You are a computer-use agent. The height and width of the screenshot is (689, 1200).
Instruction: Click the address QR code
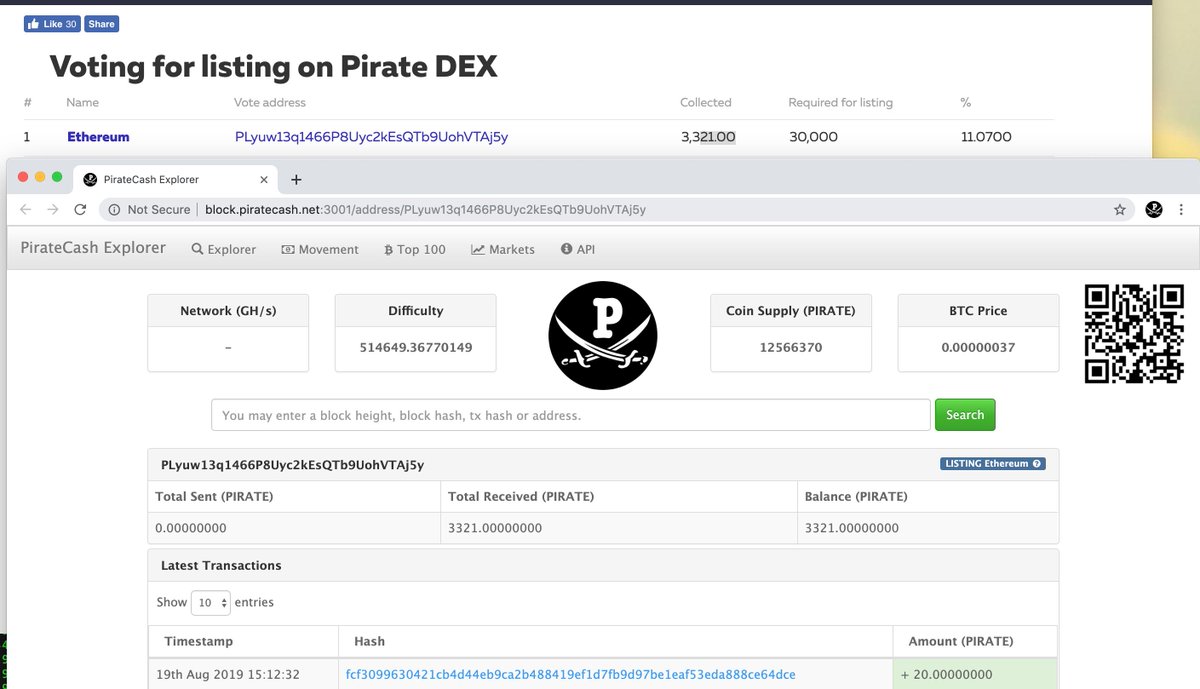(1135, 334)
